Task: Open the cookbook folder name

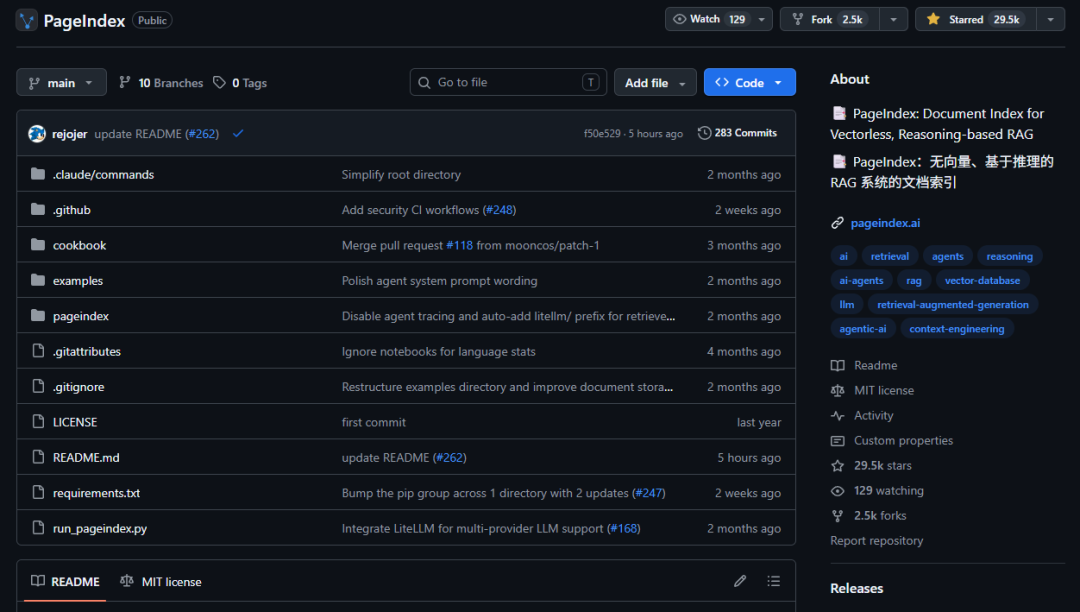Action: (x=79, y=245)
